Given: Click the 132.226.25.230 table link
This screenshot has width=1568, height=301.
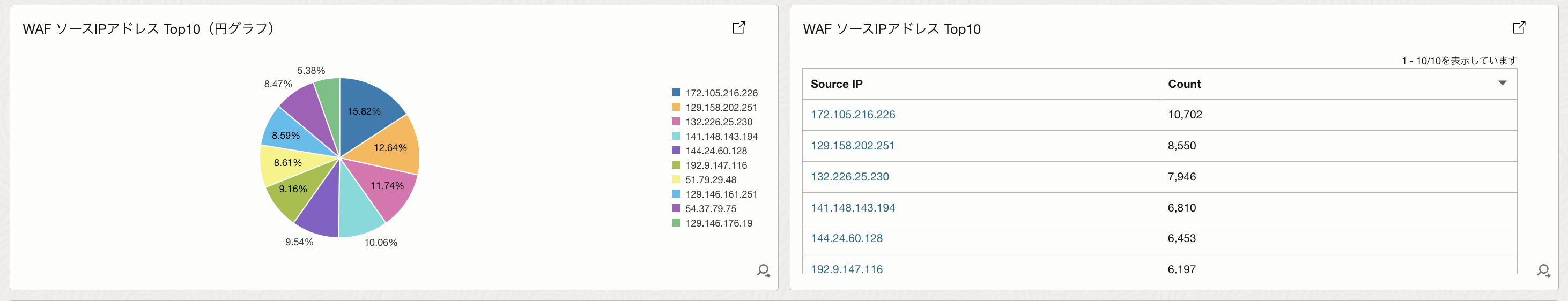Looking at the screenshot, I should point(850,176).
